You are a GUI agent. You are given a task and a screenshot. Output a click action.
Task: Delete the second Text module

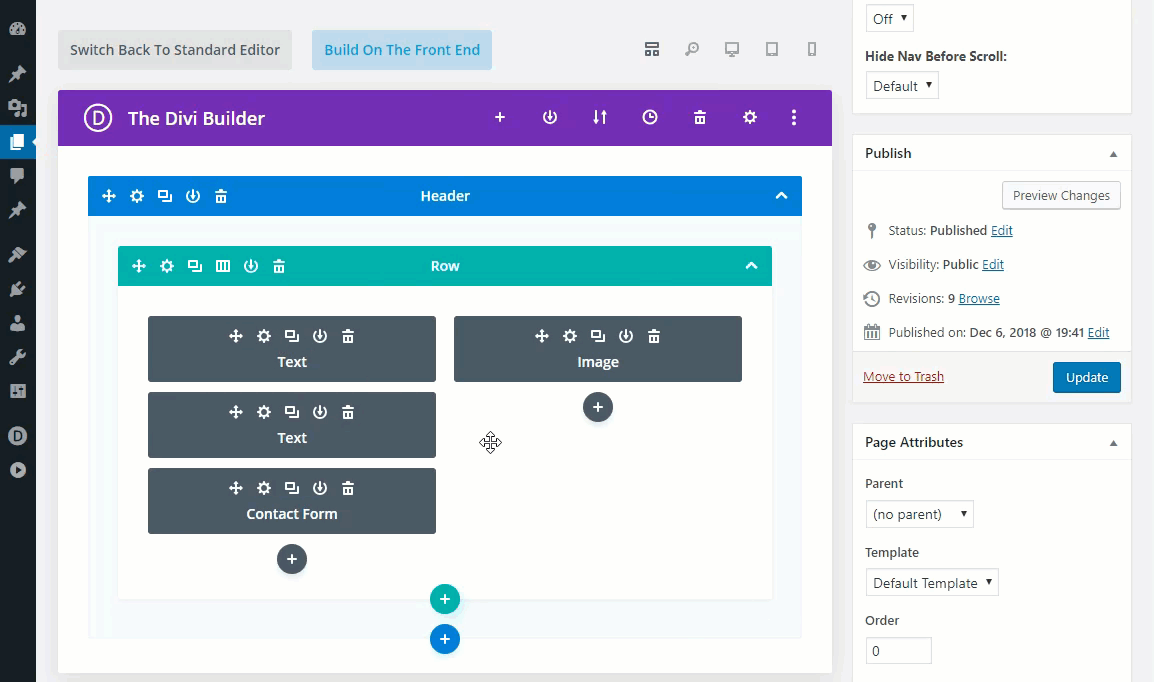[x=348, y=412]
